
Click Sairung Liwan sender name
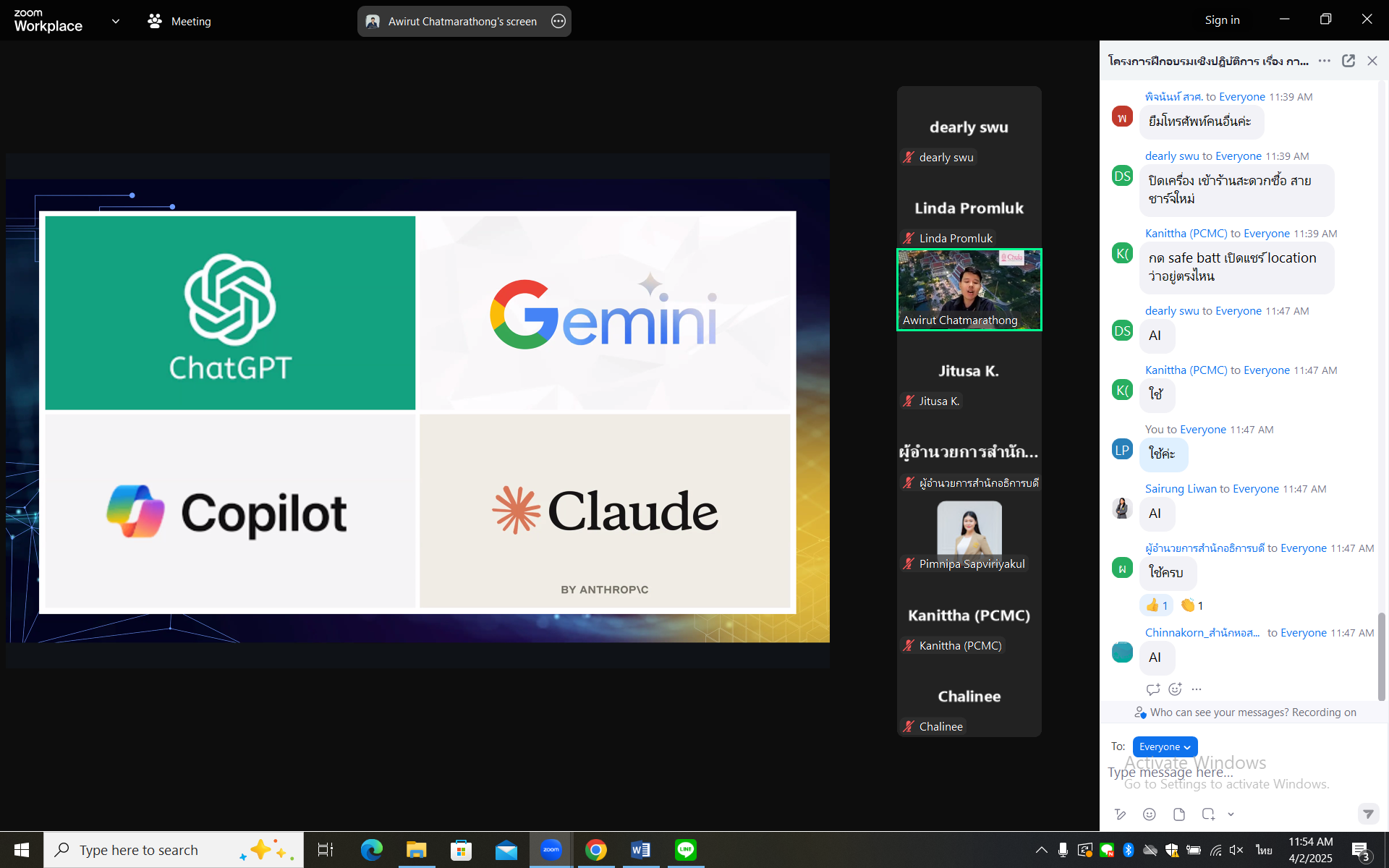[1181, 489]
